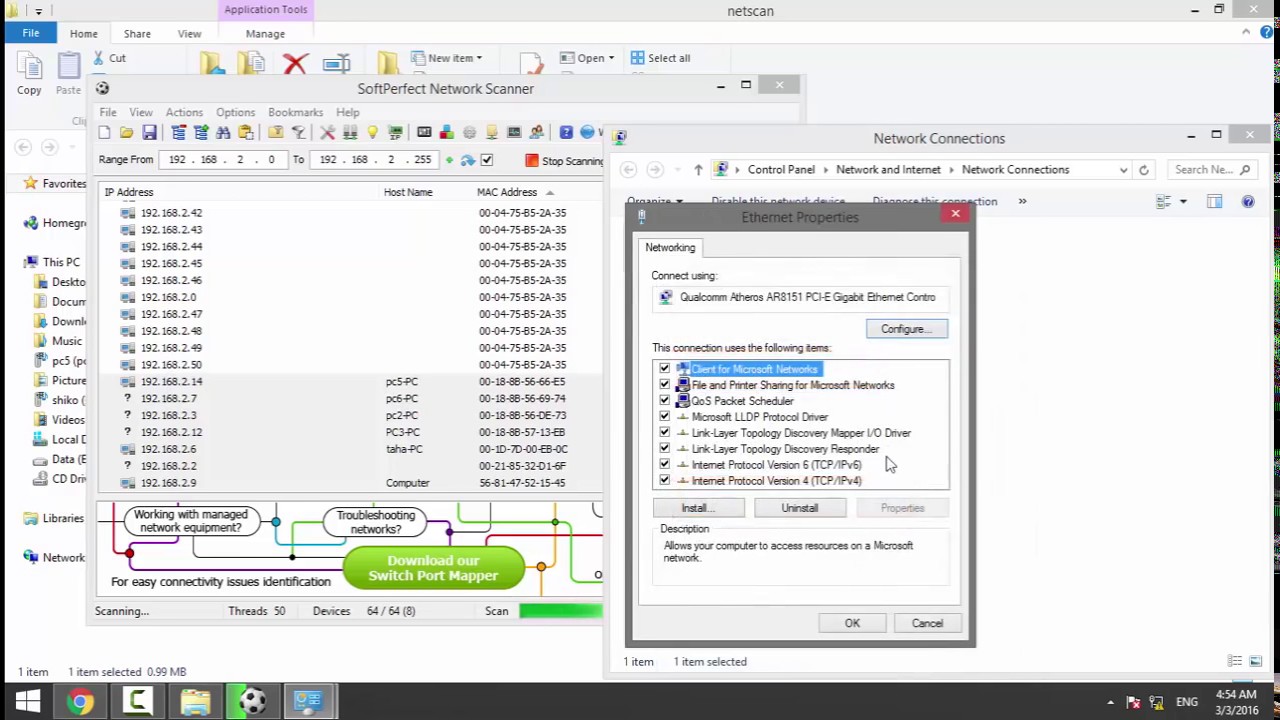Click the Refresh icon in Network Connections address bar
Image resolution: width=1280 pixels, height=720 pixels.
point(1144,170)
